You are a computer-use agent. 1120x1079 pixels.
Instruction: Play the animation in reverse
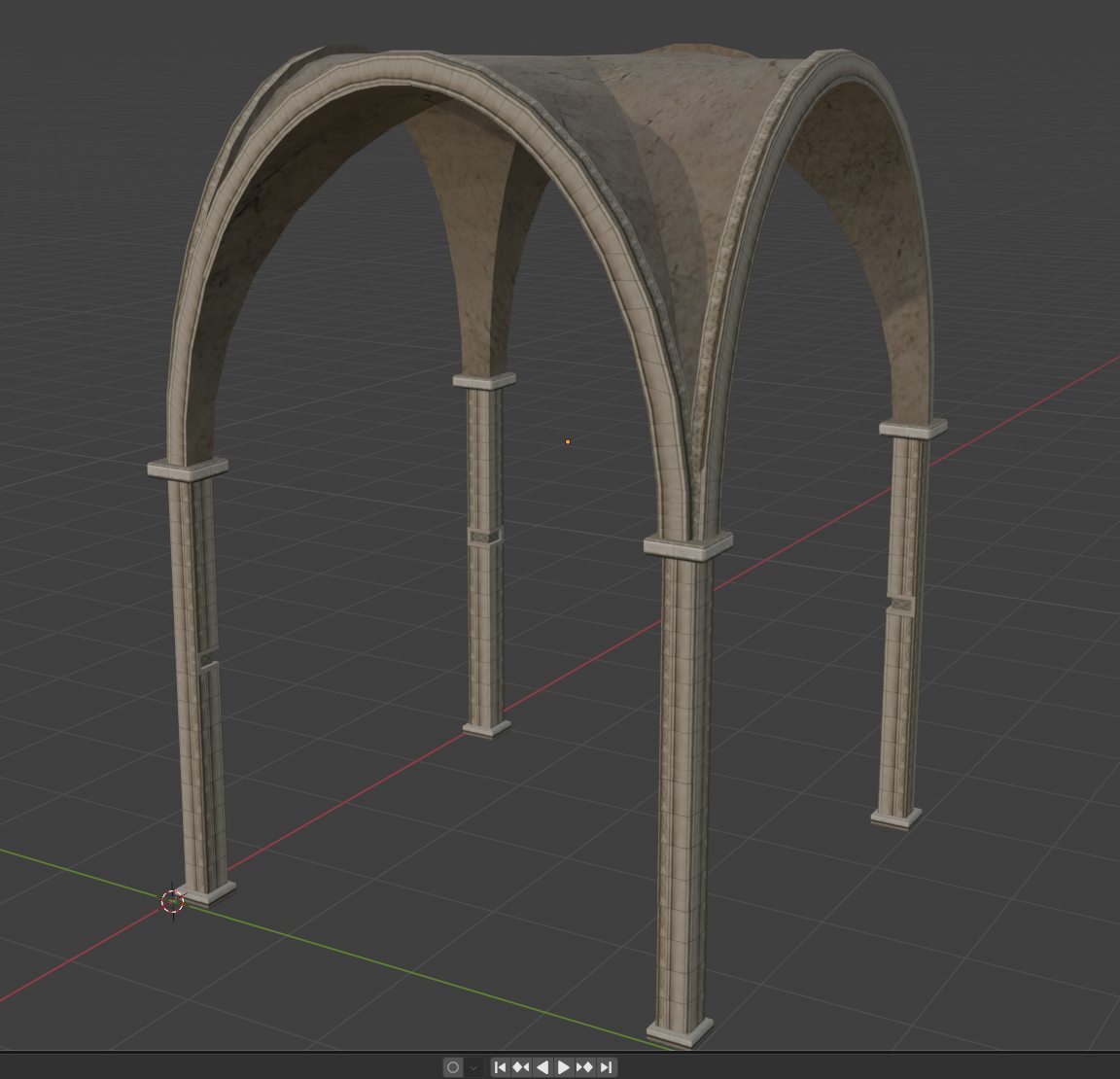click(542, 1067)
